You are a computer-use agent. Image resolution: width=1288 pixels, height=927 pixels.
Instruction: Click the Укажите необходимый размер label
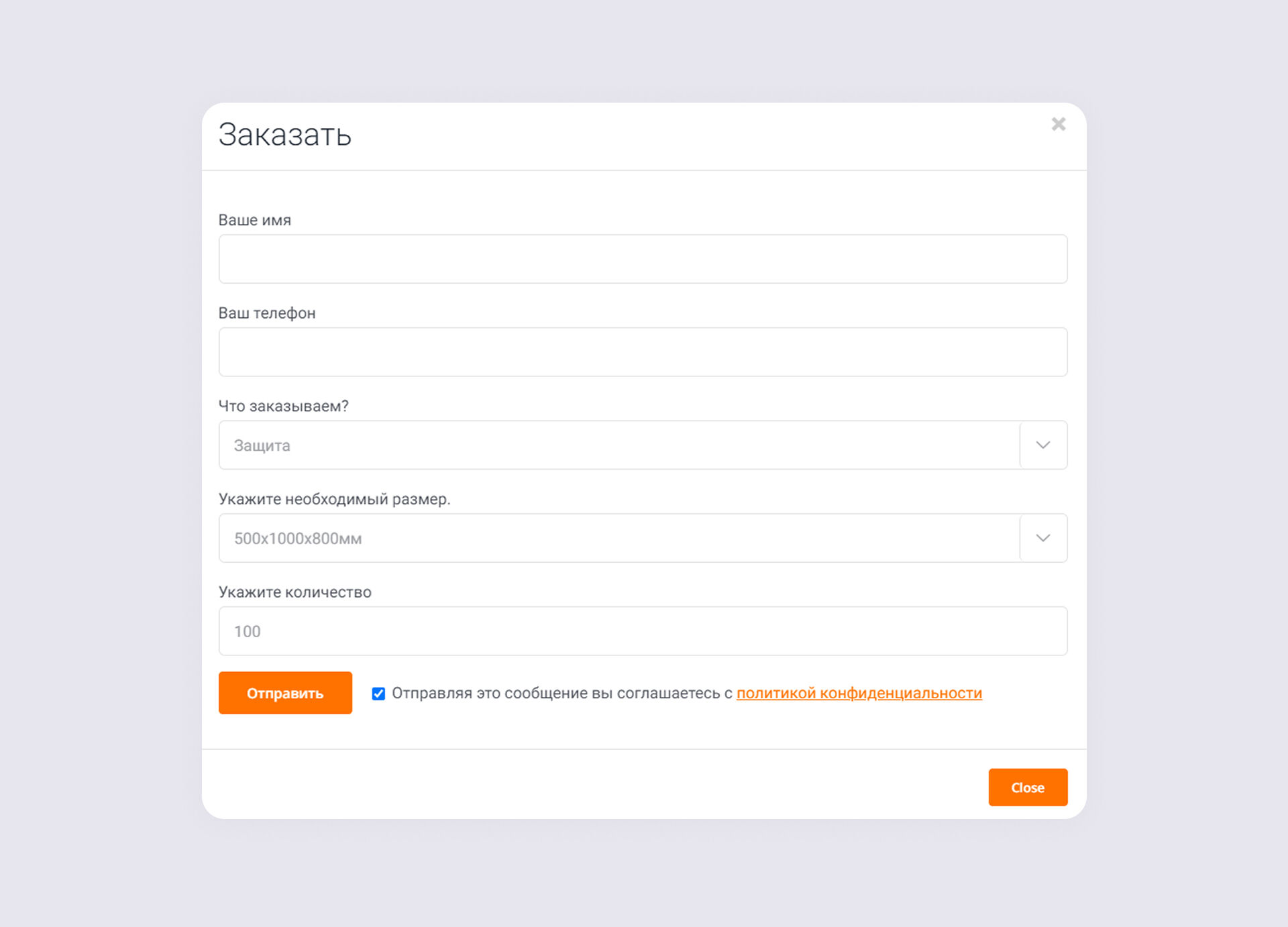(334, 499)
